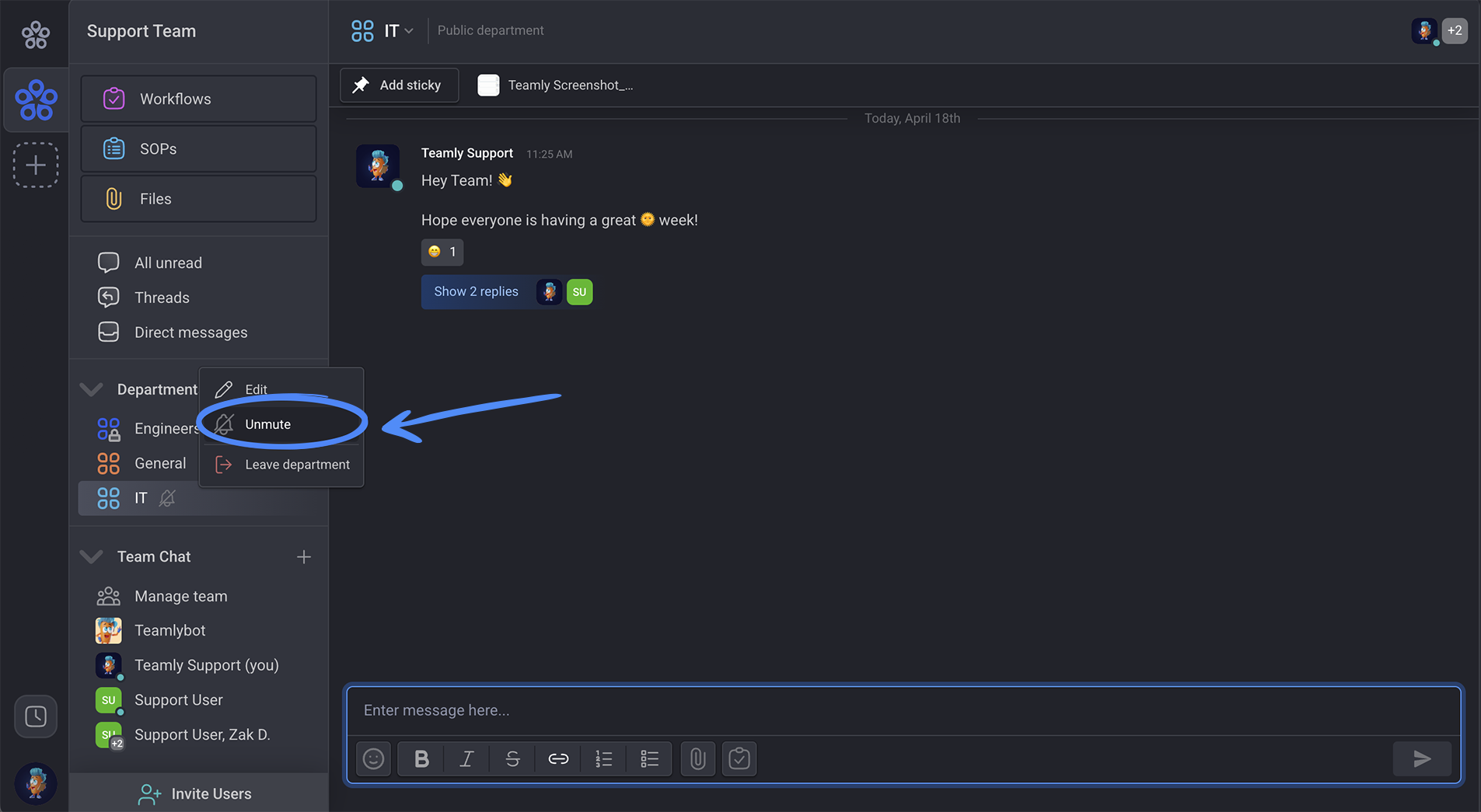Click the Support Team workspace title
This screenshot has width=1481, height=812.
coord(141,31)
